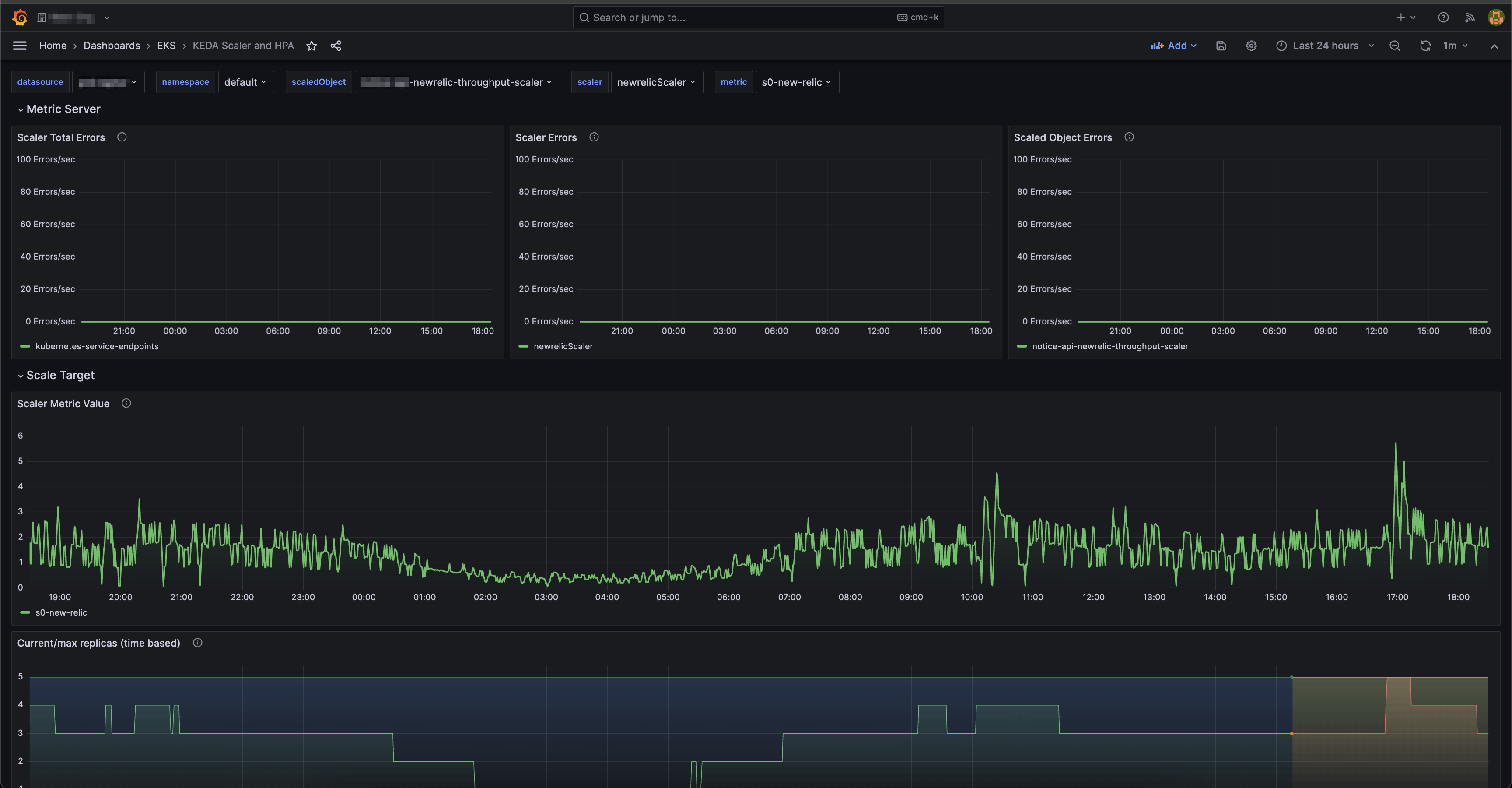Click the Add button in the toolbar
The width and height of the screenshot is (1512, 788).
coord(1174,45)
